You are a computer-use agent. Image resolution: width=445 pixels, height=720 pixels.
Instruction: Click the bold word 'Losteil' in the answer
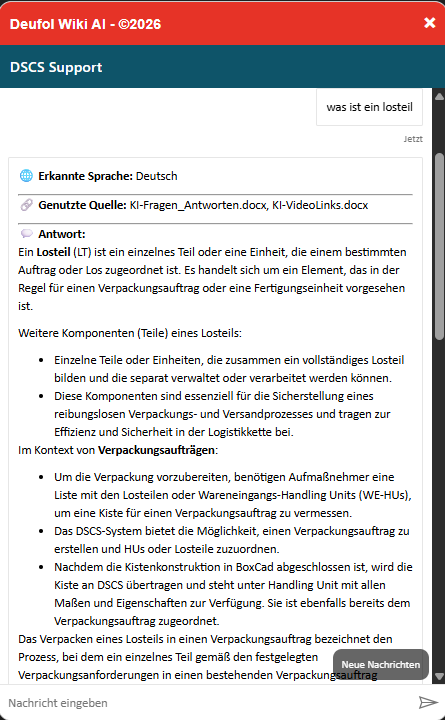pyautogui.click(x=53, y=252)
